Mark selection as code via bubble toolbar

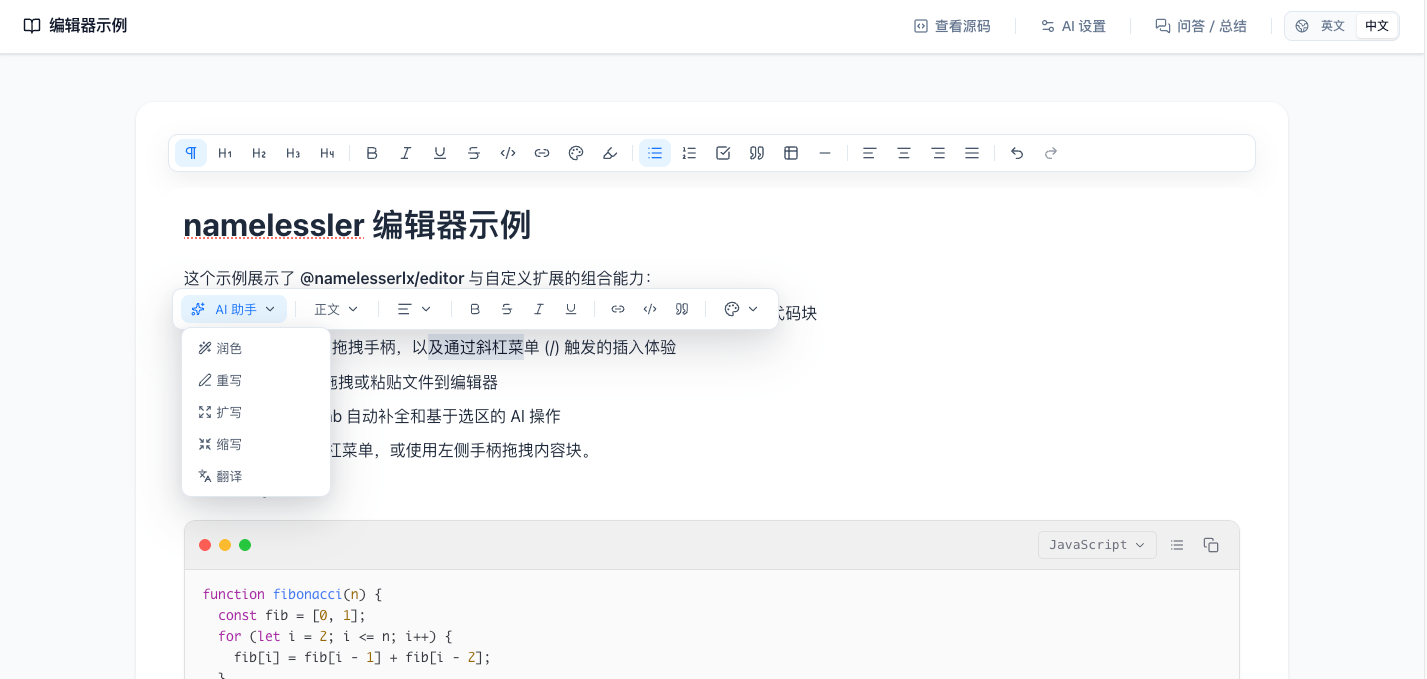coord(650,309)
